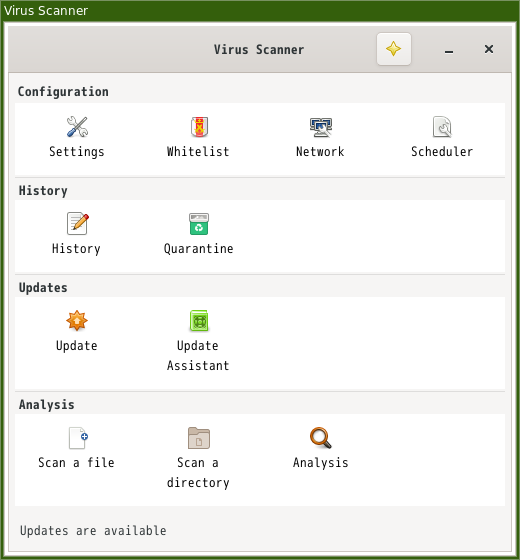
Task: Open the Network computers icon
Action: (321, 127)
